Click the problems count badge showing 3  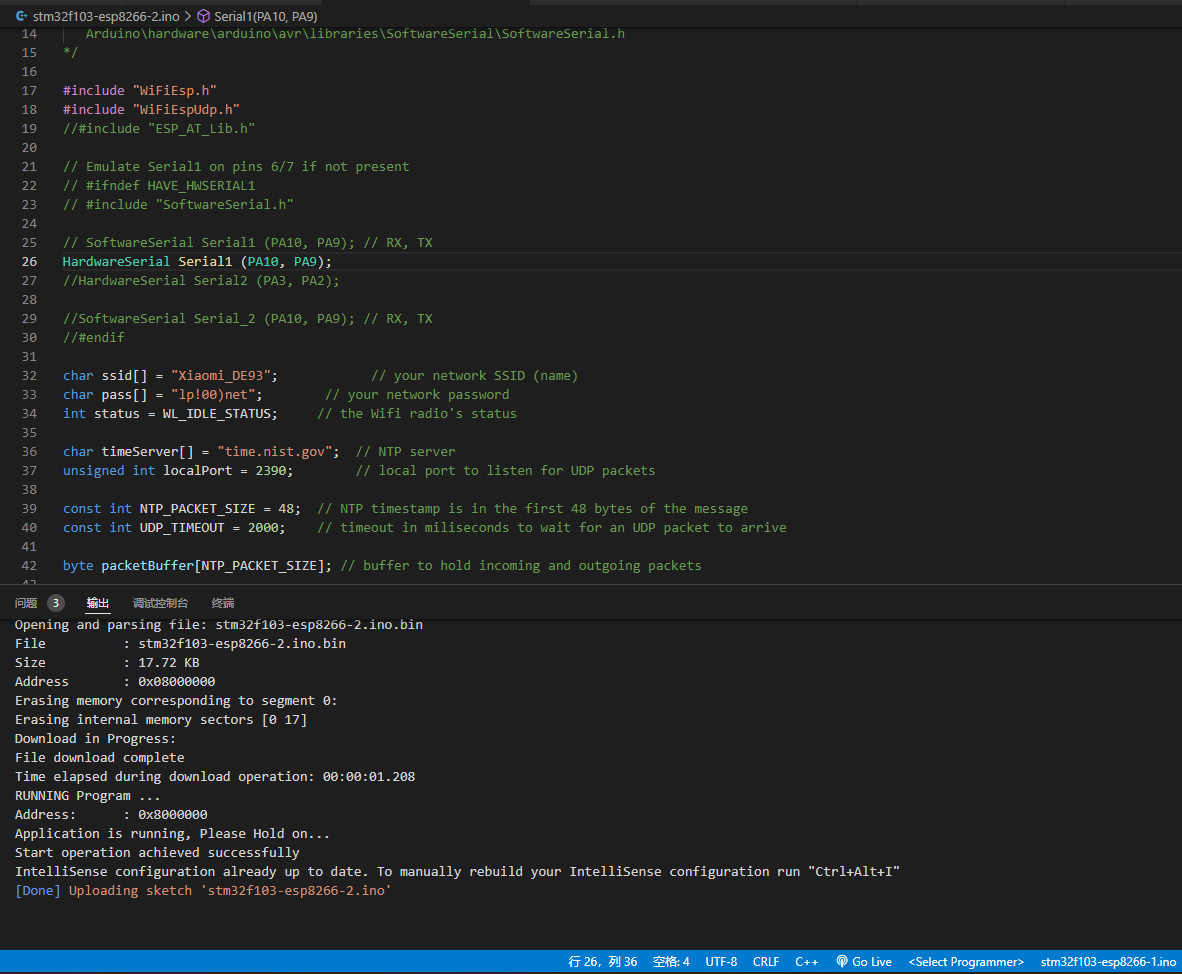[x=57, y=602]
